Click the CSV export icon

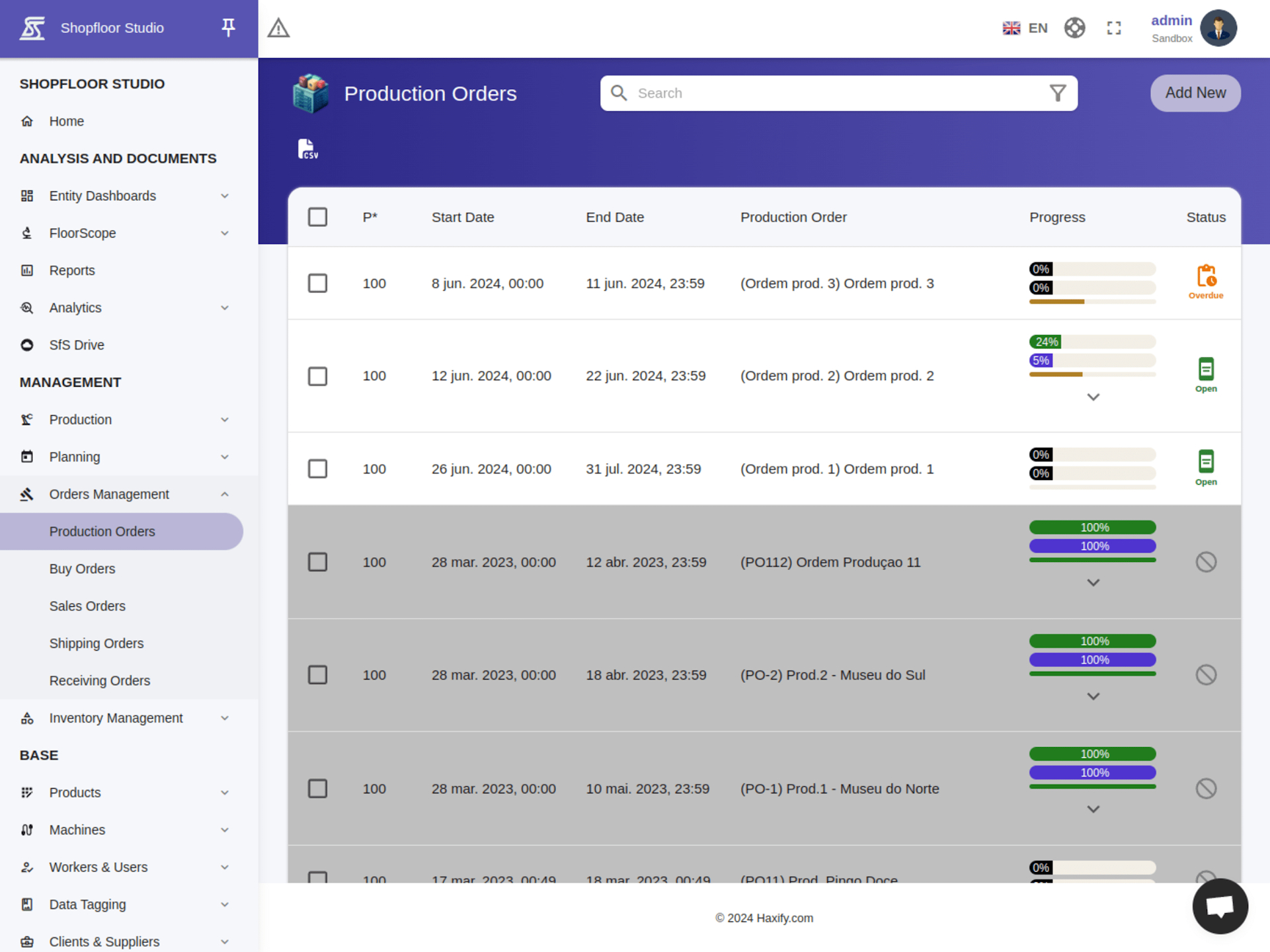pos(307,149)
